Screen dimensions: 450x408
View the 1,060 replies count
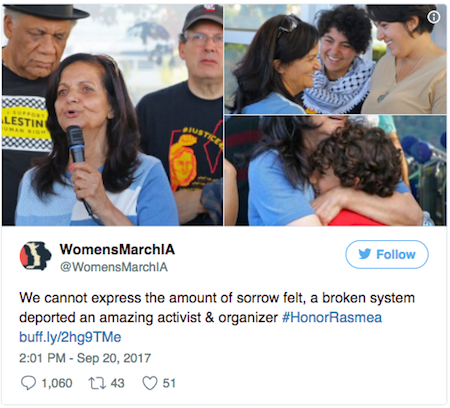tap(57, 383)
